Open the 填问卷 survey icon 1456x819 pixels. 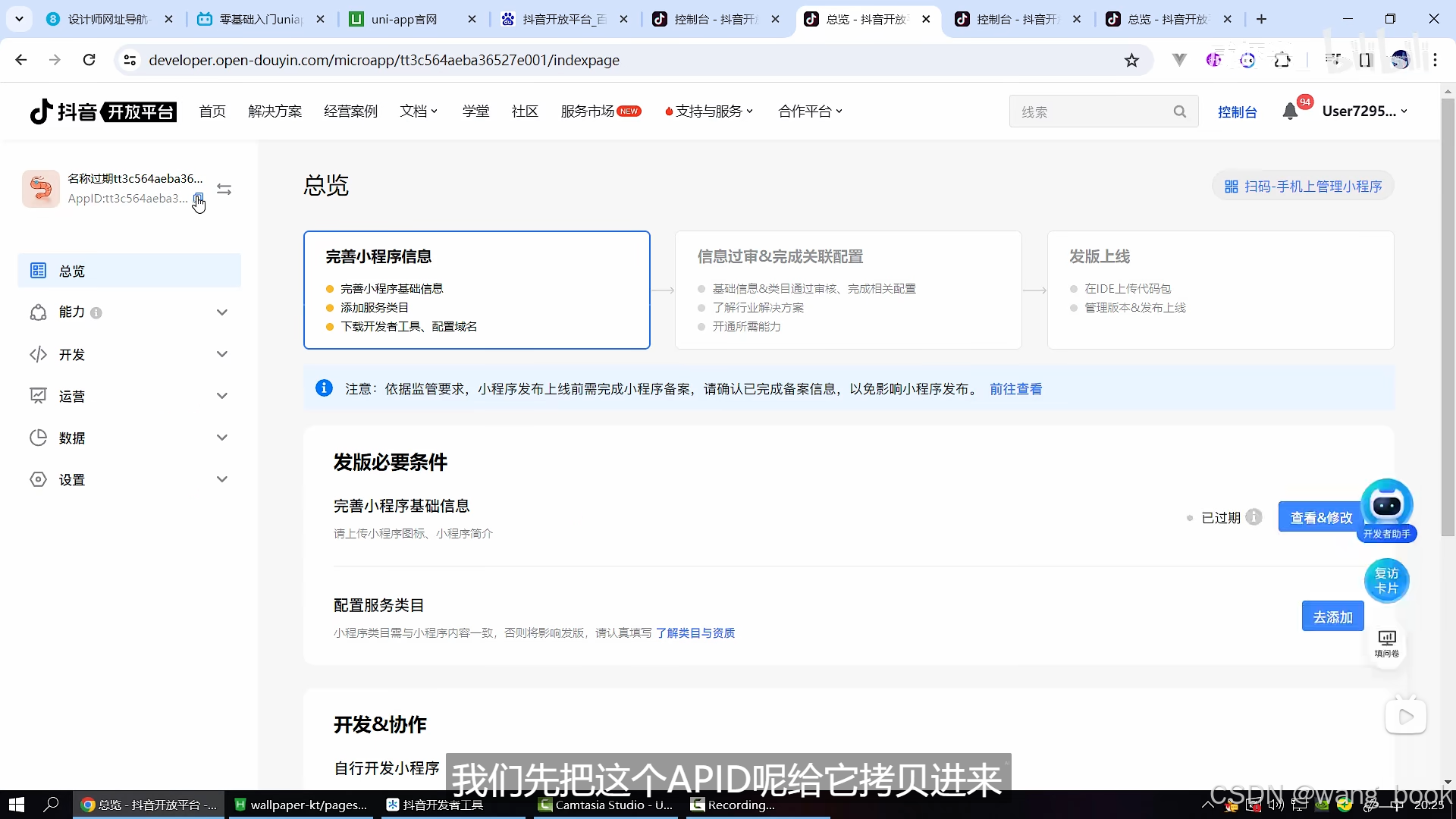1386,644
